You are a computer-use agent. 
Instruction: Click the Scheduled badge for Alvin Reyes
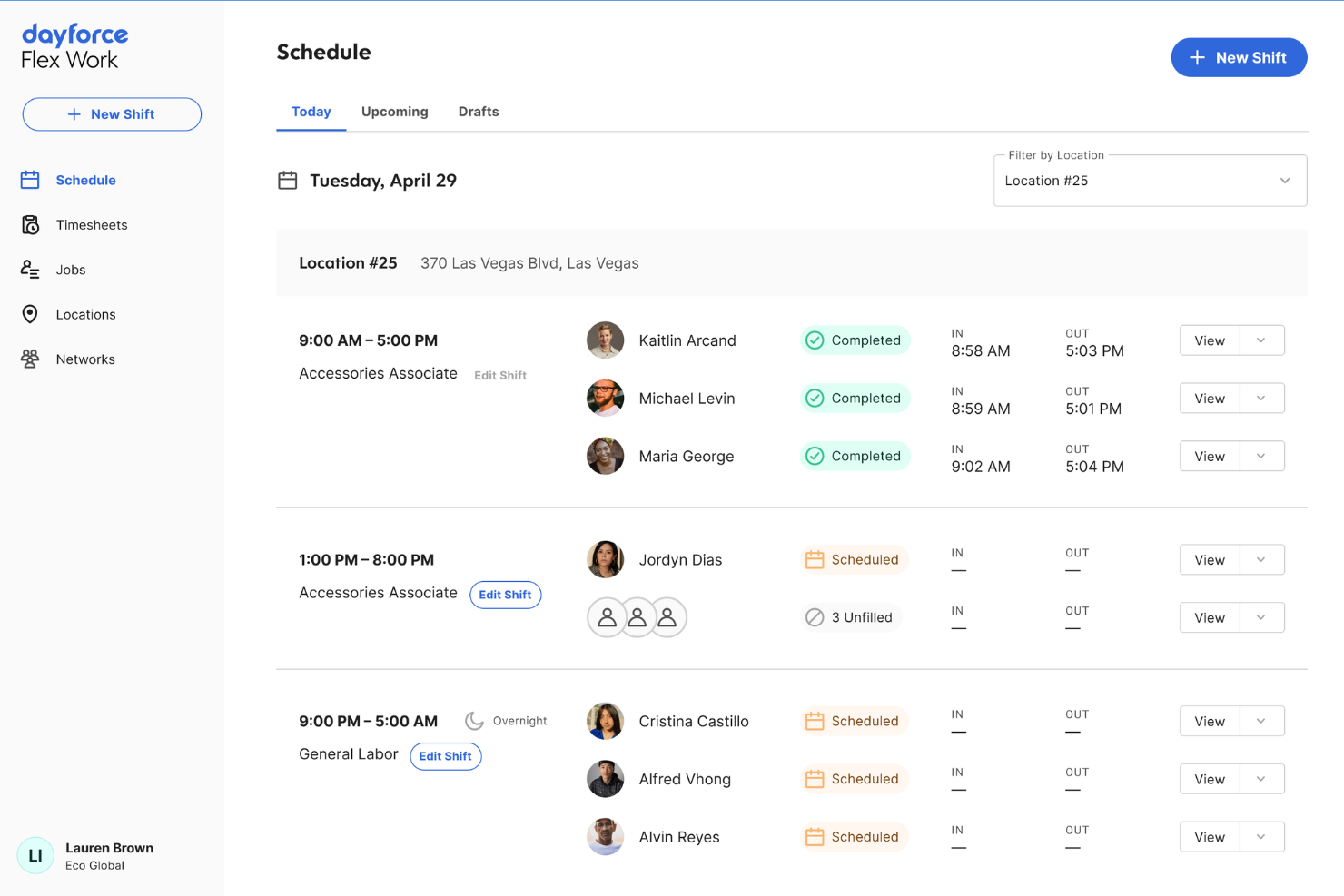(x=854, y=837)
